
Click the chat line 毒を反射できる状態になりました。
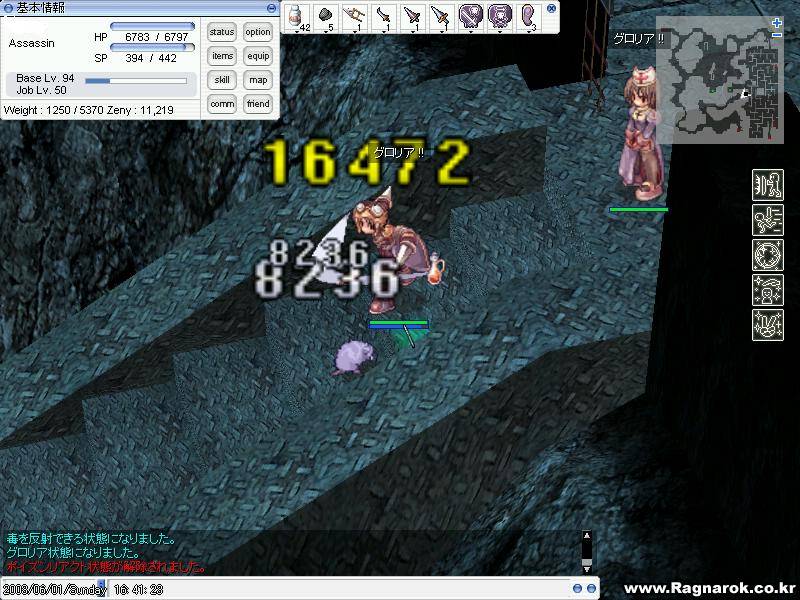91,538
